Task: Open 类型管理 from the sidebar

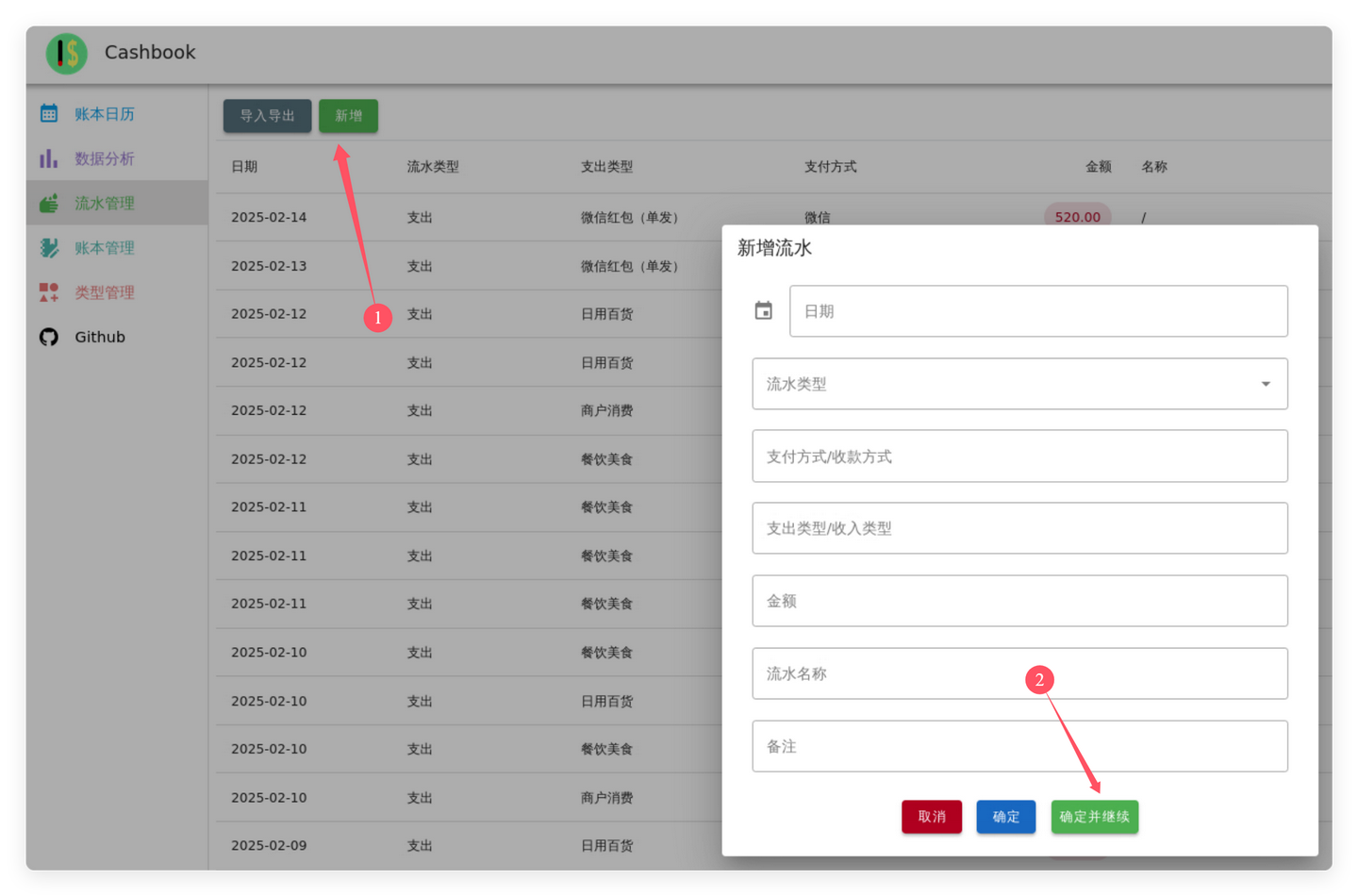Action: click(x=105, y=292)
